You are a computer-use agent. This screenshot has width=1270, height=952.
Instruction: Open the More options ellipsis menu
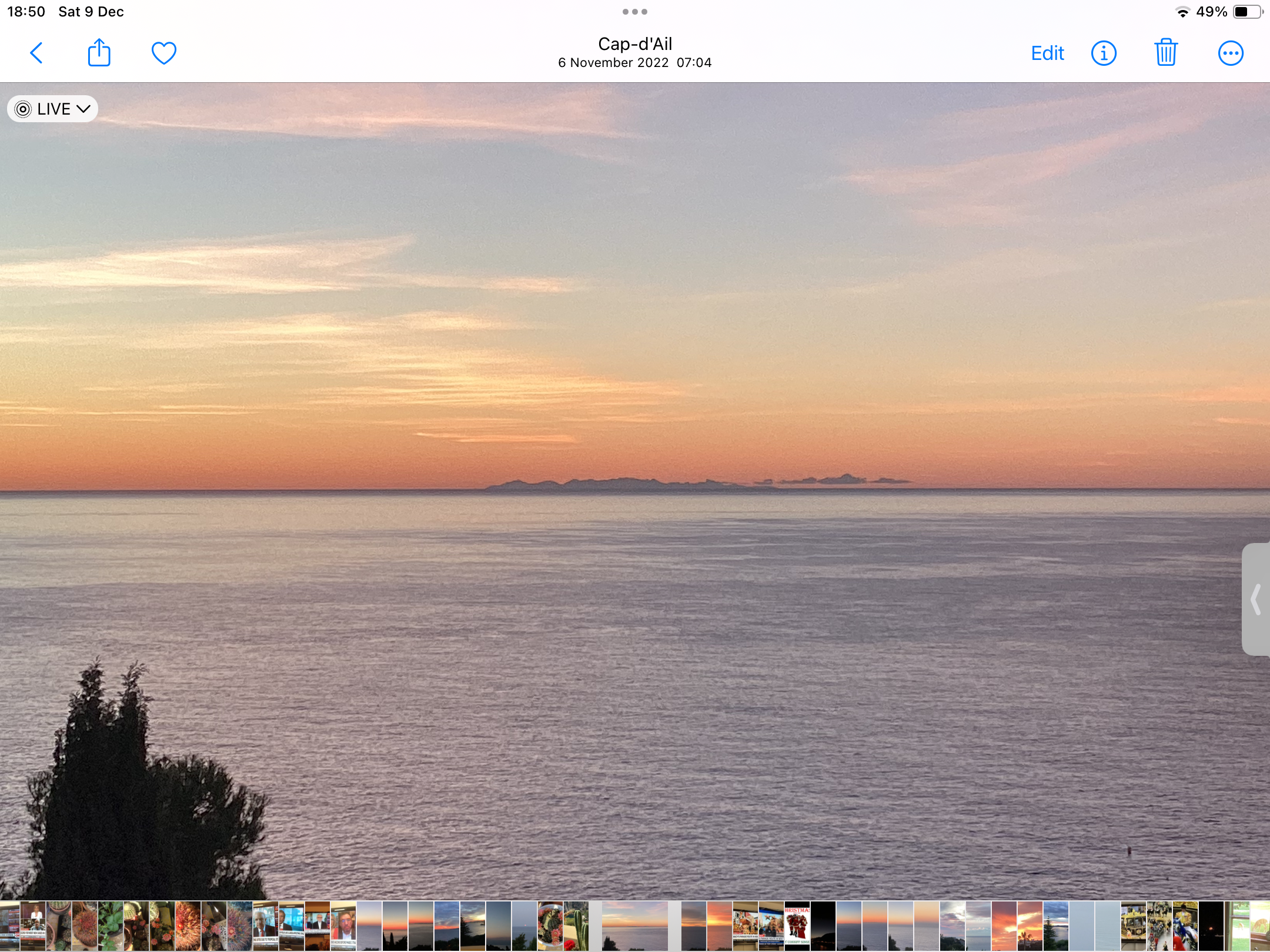pyautogui.click(x=1230, y=53)
